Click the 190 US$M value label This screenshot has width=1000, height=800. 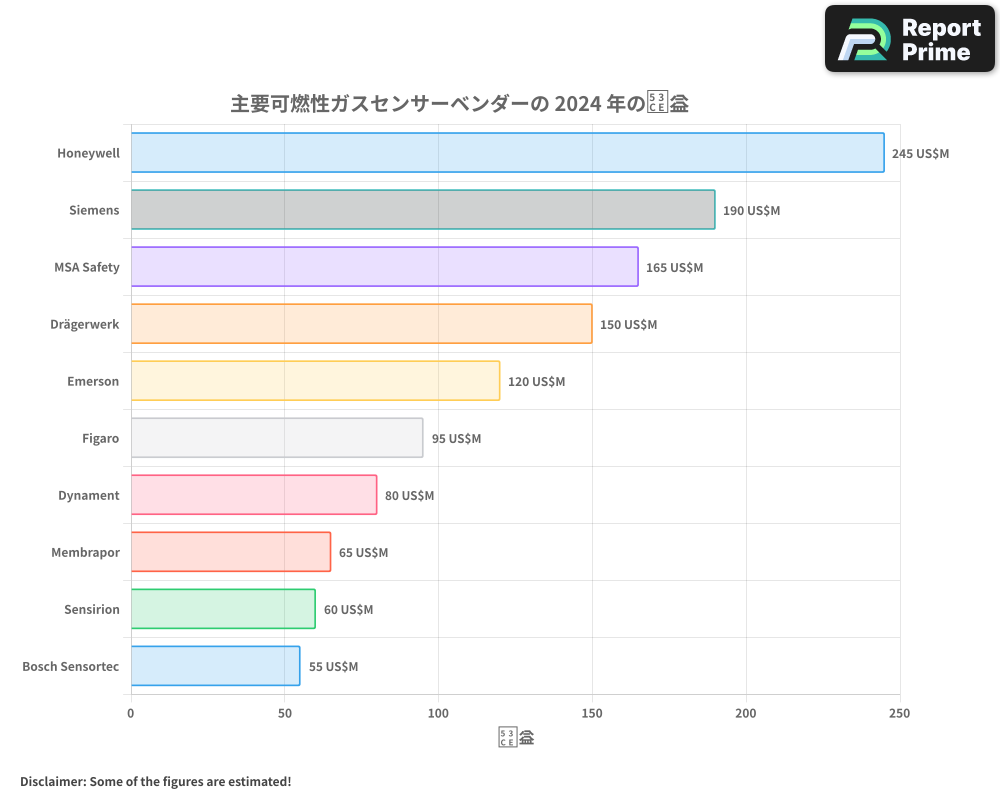pyautogui.click(x=751, y=210)
